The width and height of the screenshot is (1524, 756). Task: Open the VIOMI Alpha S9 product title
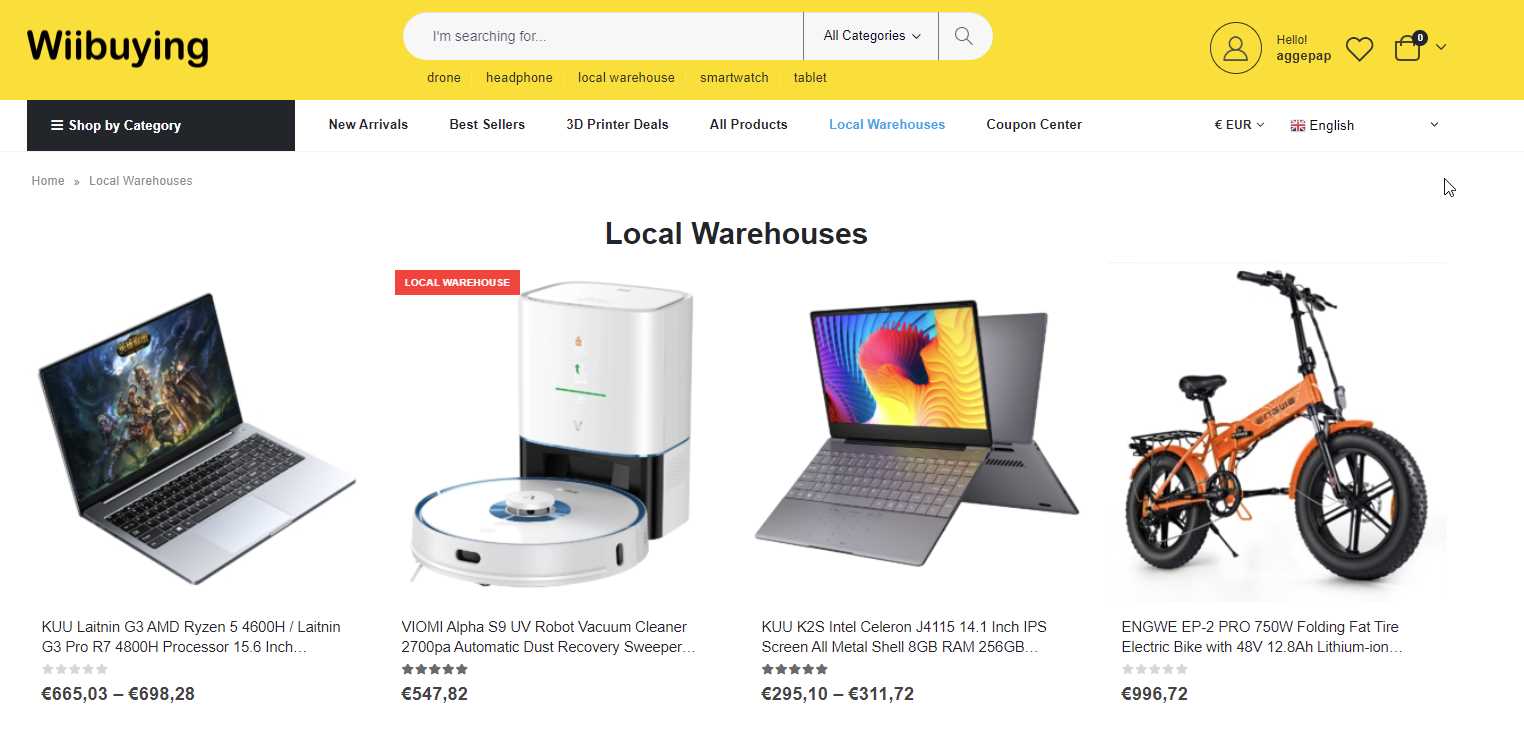pos(548,637)
